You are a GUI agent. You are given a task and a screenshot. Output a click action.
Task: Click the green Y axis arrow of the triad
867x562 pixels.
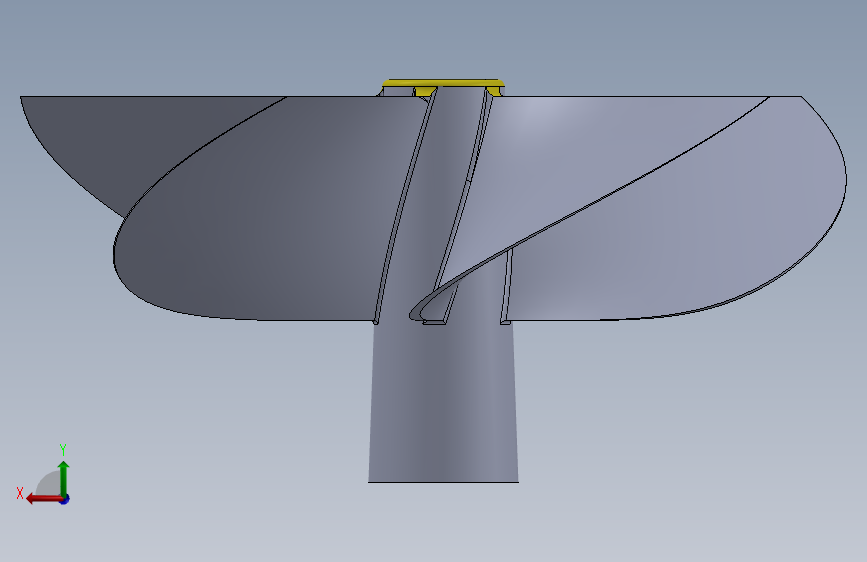64,477
